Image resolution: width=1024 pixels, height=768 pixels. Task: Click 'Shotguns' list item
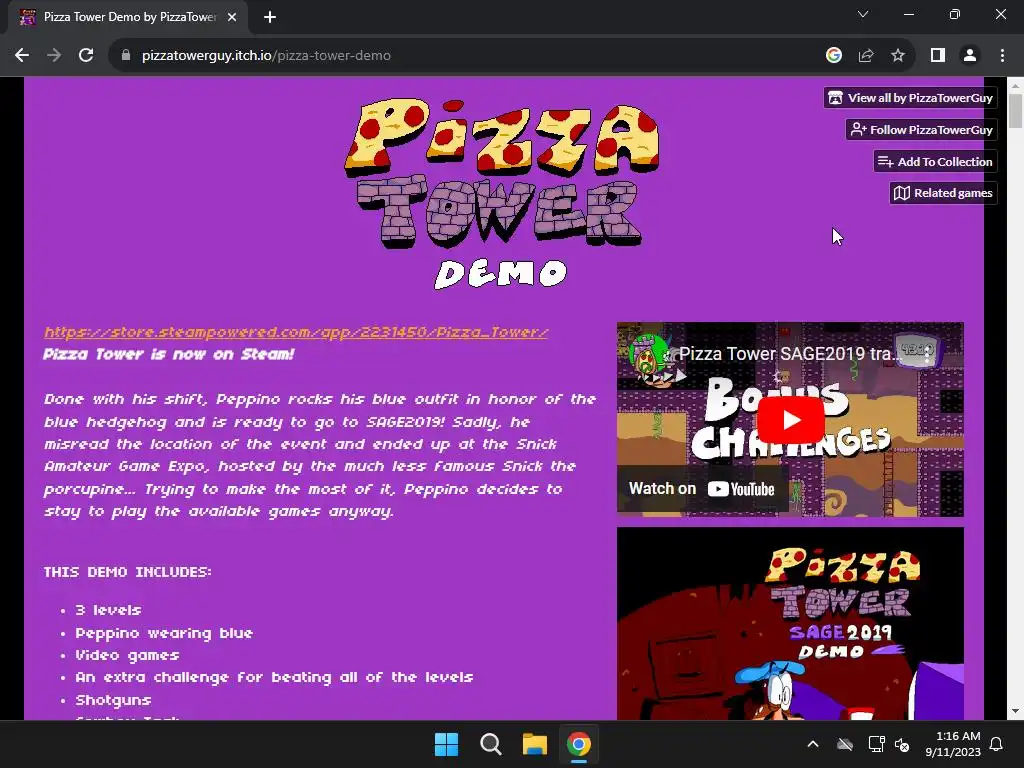tap(113, 700)
